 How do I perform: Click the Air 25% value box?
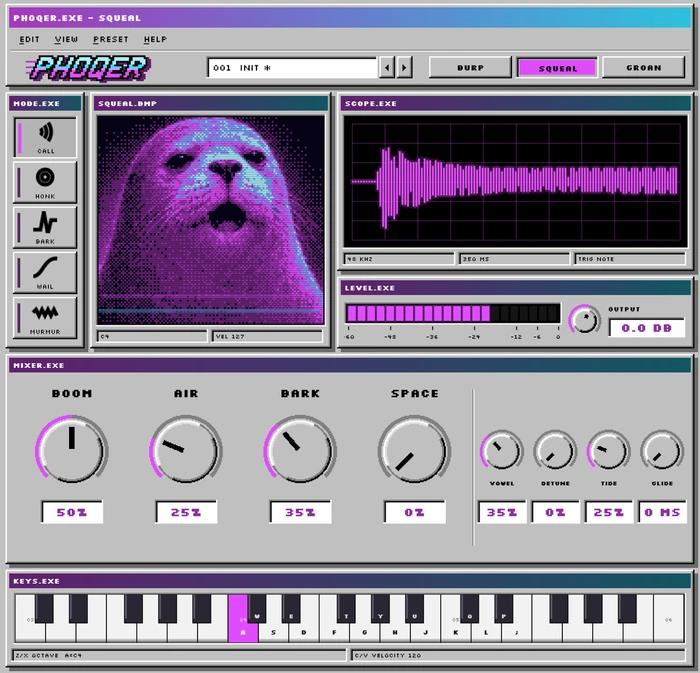point(186,512)
